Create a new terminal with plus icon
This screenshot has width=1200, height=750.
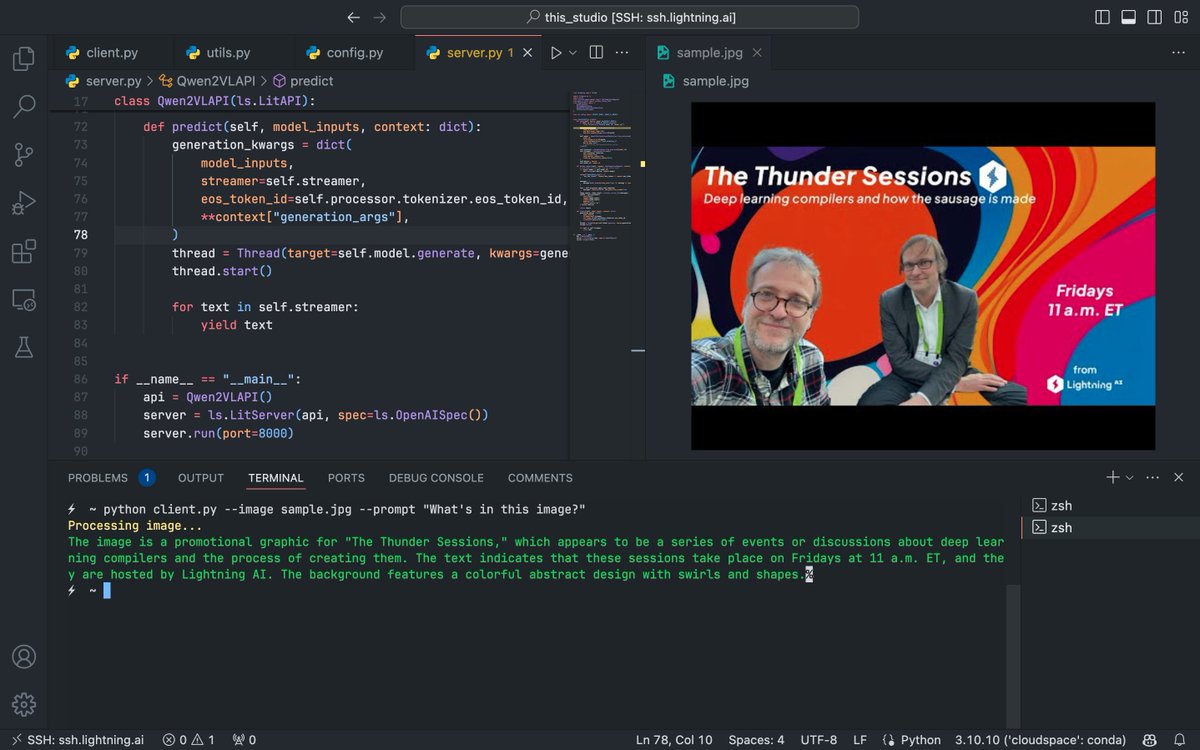(x=1112, y=478)
